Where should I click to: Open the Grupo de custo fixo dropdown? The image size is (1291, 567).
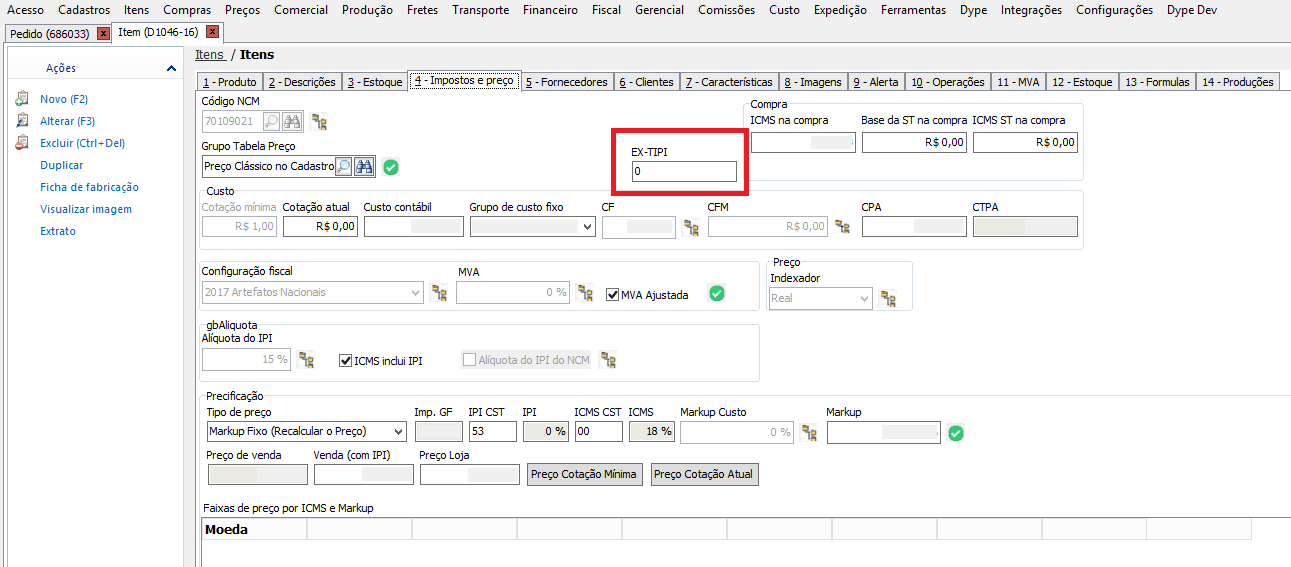click(x=587, y=227)
